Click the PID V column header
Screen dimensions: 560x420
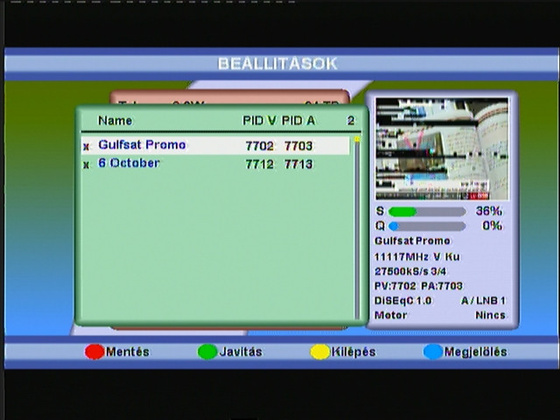(x=260, y=121)
